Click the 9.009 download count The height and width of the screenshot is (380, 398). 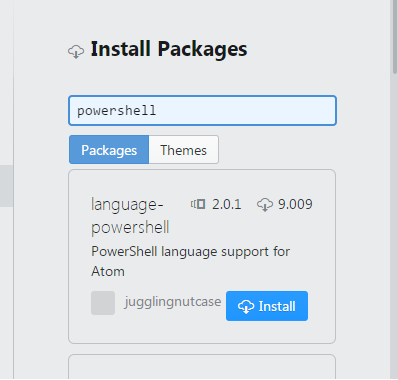295,204
